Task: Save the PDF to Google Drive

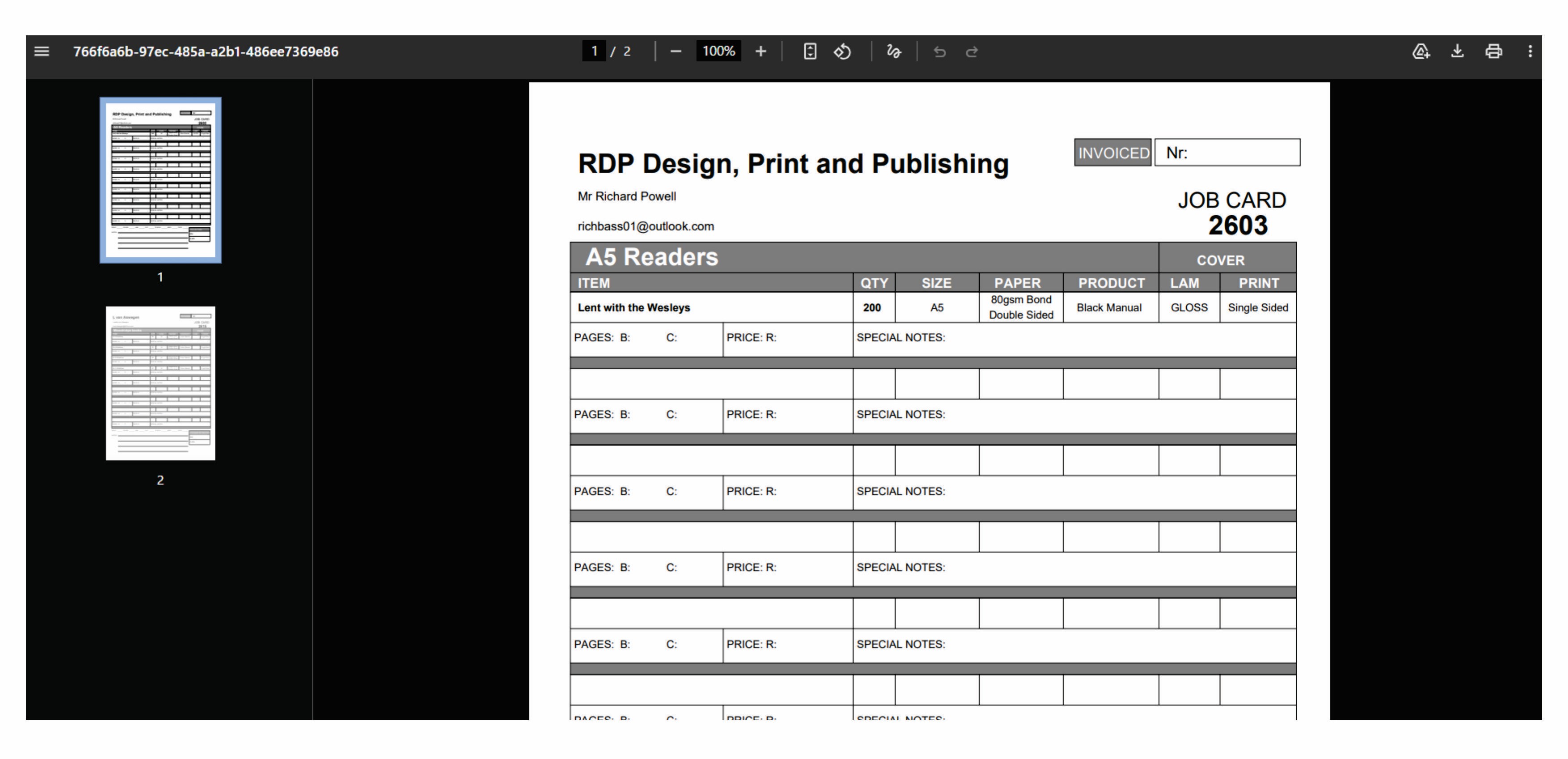Action: (1420, 52)
